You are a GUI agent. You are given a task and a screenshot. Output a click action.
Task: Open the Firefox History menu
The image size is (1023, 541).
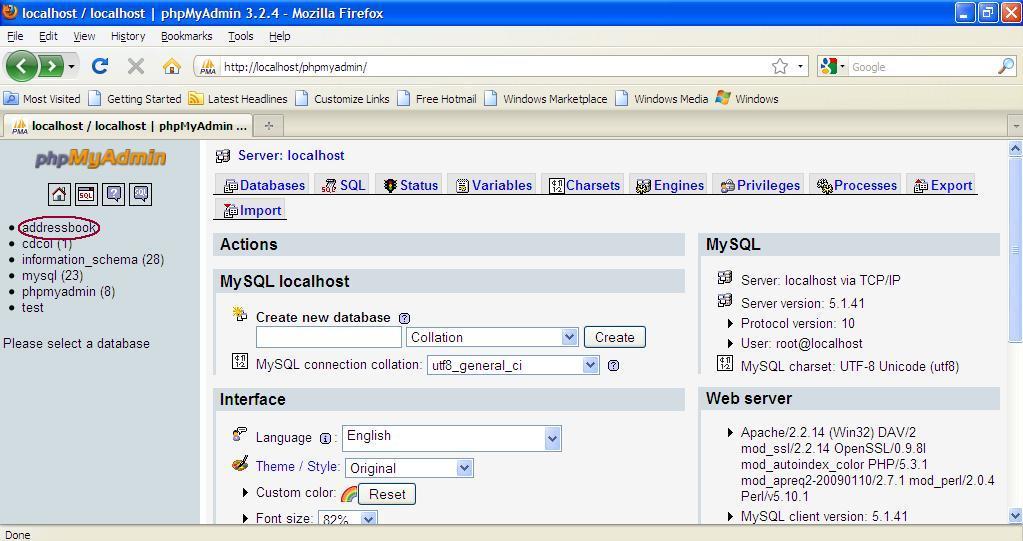click(128, 37)
